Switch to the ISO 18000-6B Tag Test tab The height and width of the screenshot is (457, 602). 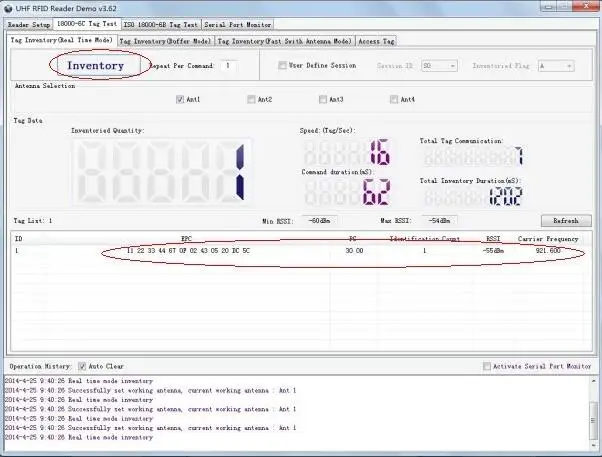point(160,25)
